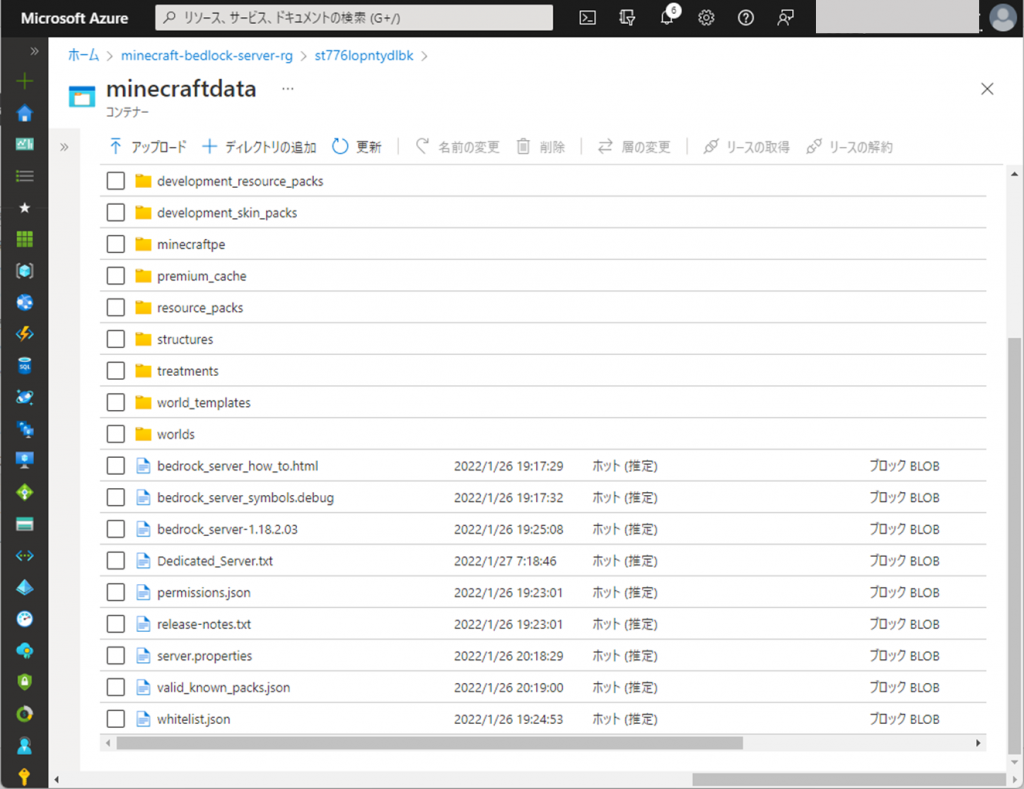Click the acquire lease toolbar item
Screen dimensions: 1024x789
click(746, 146)
